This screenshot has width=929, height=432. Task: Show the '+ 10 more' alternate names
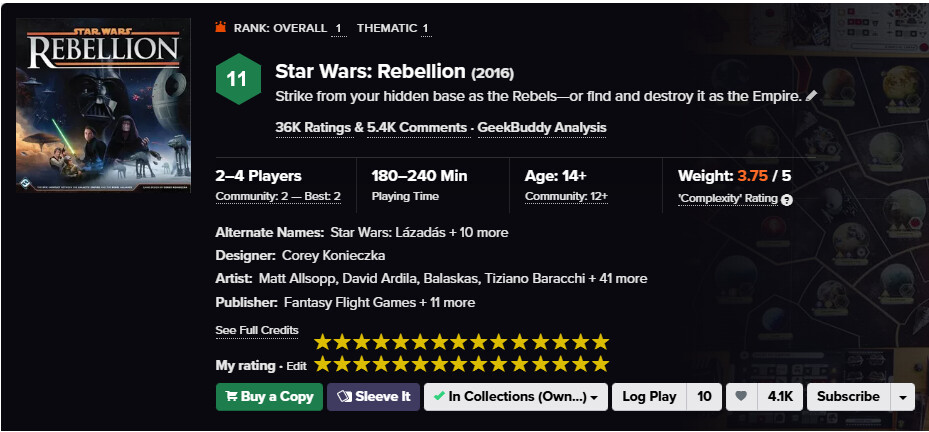click(x=478, y=232)
